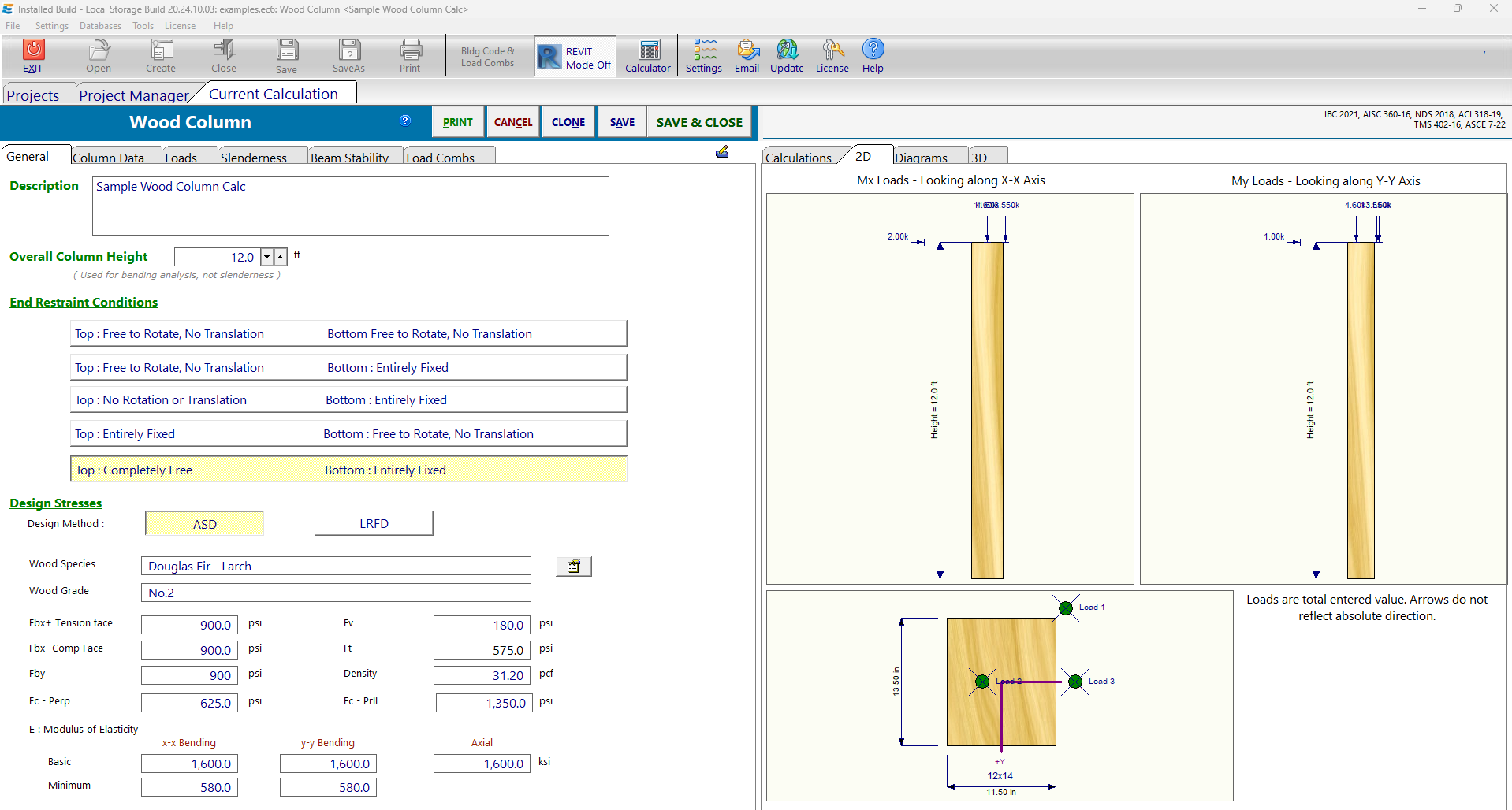Open the Databases menu
This screenshot has width=1512, height=810.
(x=100, y=26)
